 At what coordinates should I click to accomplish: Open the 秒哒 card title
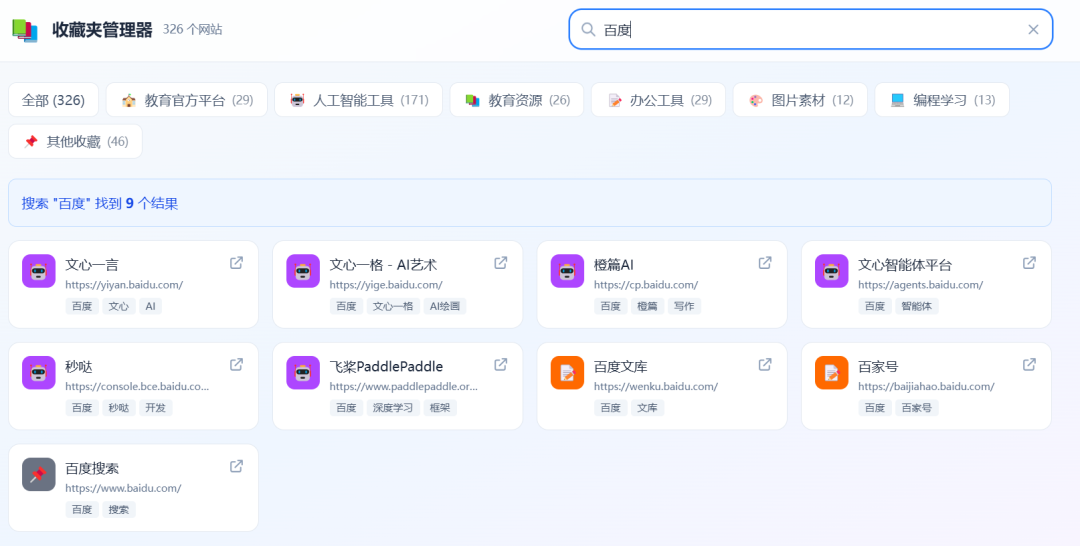click(79, 367)
